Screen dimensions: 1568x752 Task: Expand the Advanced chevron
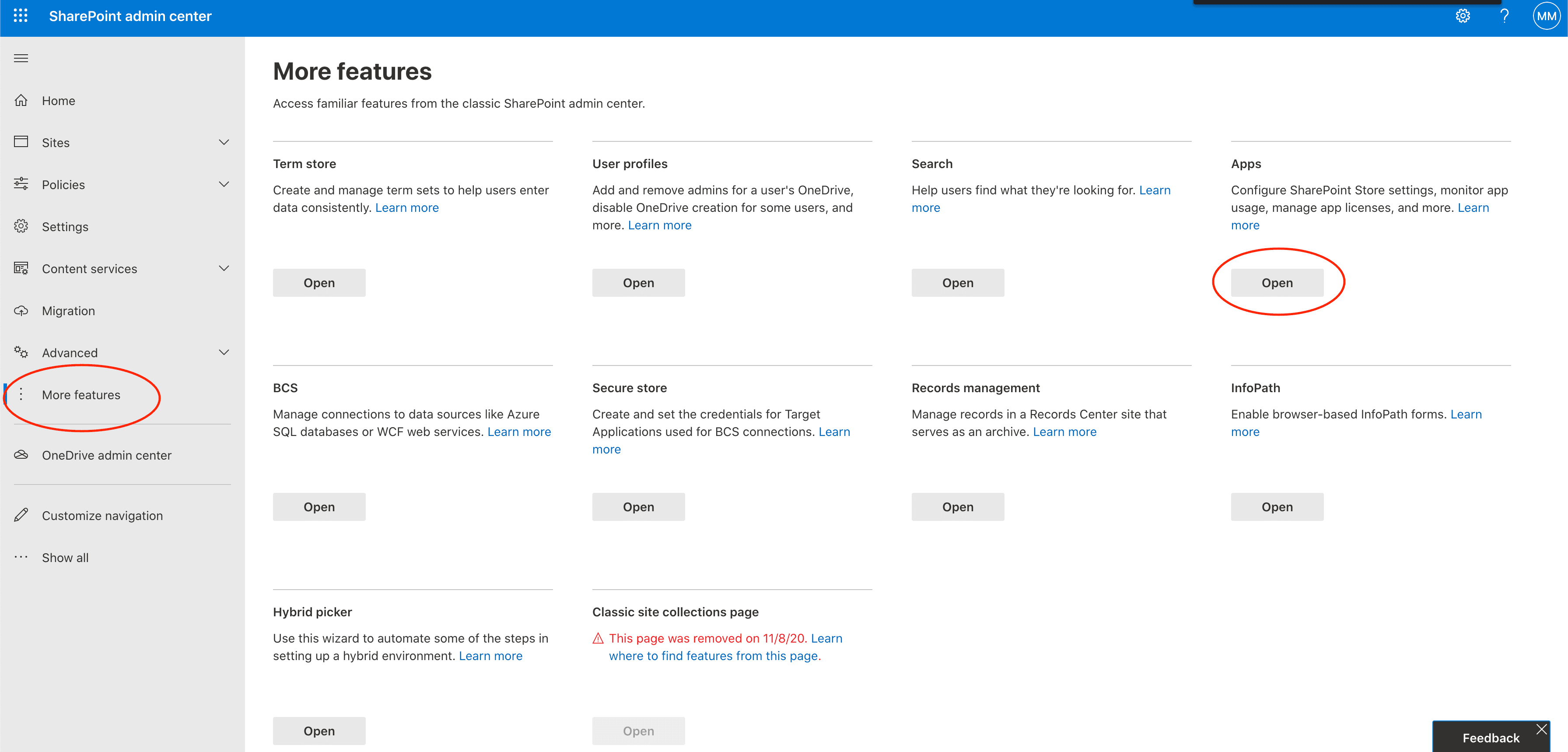click(224, 352)
